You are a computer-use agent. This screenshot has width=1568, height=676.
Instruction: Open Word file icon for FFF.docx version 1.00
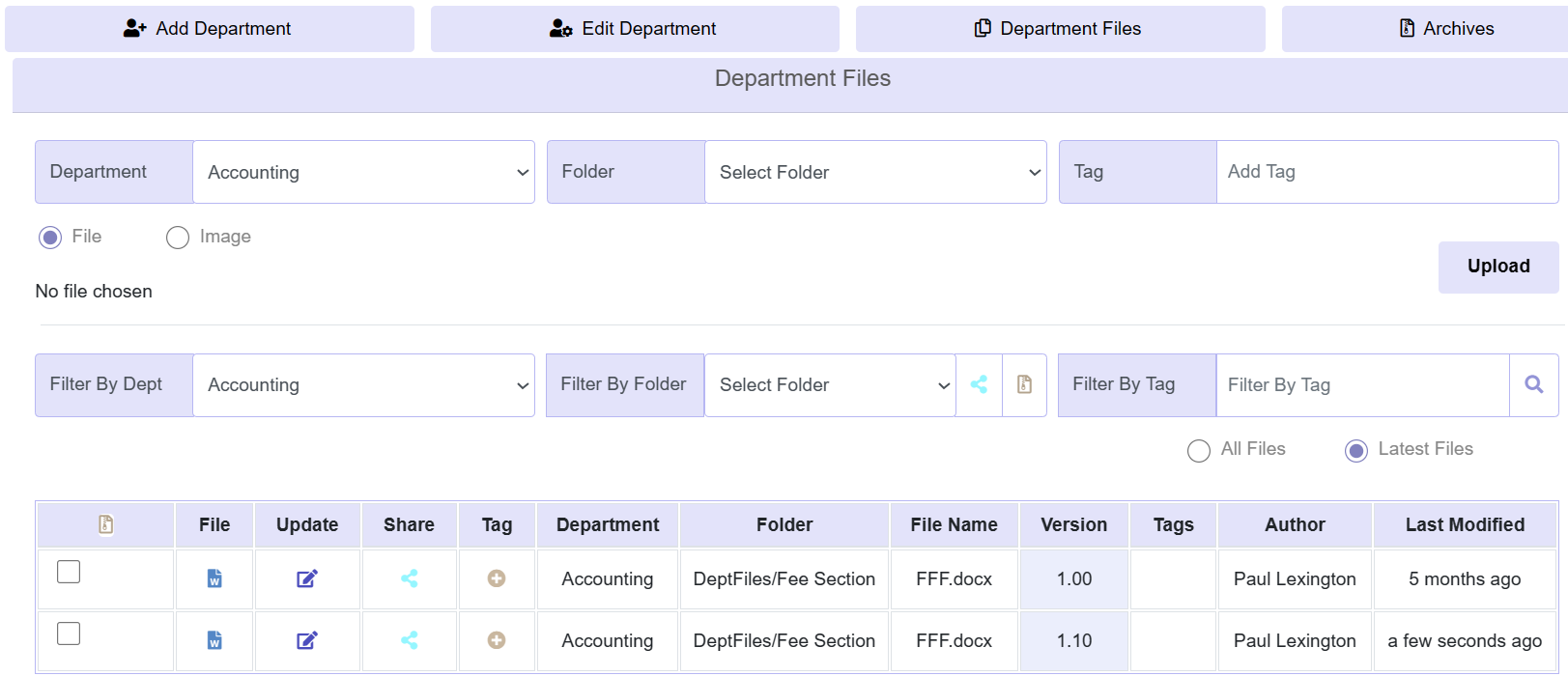tap(214, 578)
